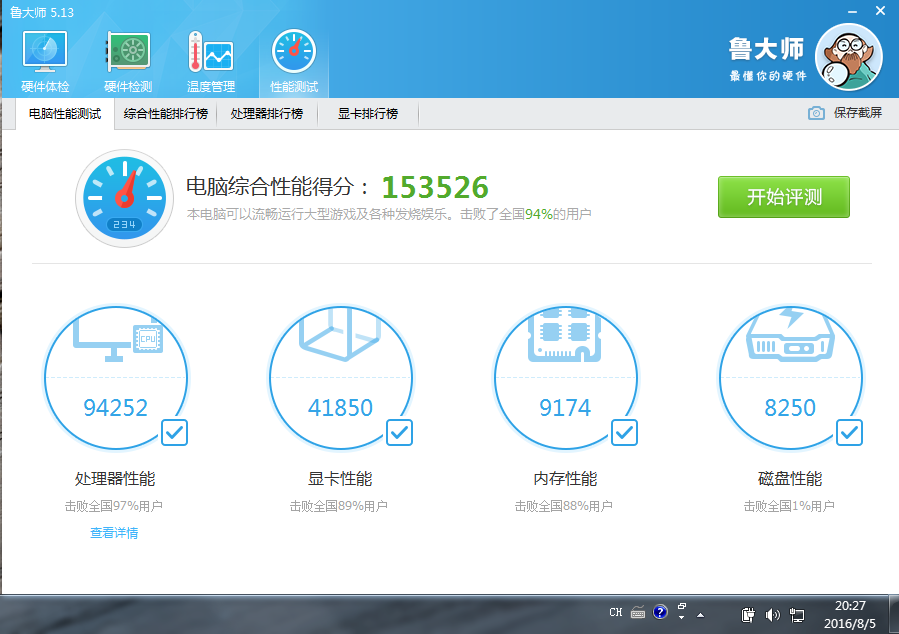Click the overall score 153526
The width and height of the screenshot is (899, 634).
tap(435, 187)
